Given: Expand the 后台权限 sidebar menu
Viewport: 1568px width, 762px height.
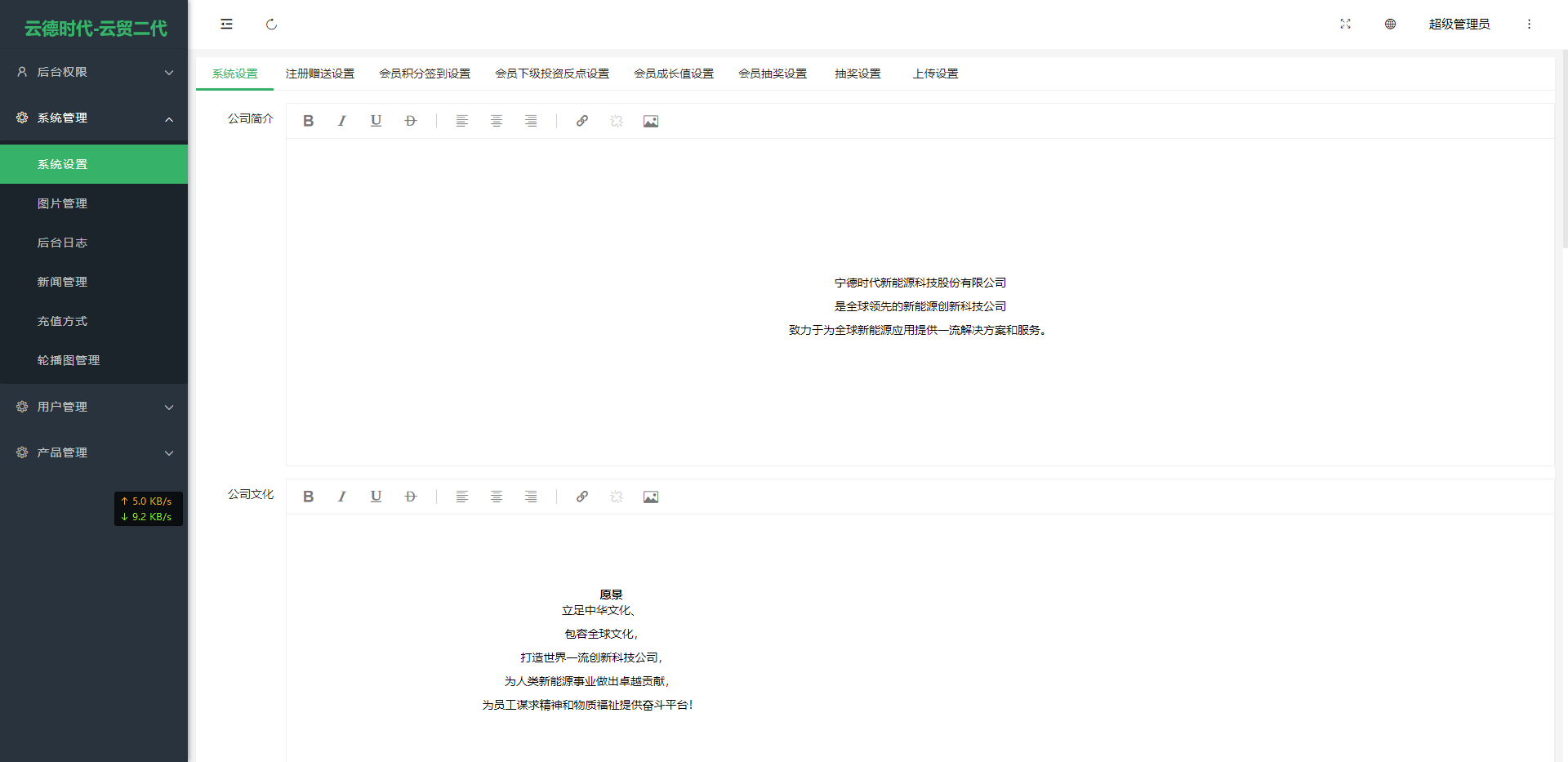Looking at the screenshot, I should [94, 72].
